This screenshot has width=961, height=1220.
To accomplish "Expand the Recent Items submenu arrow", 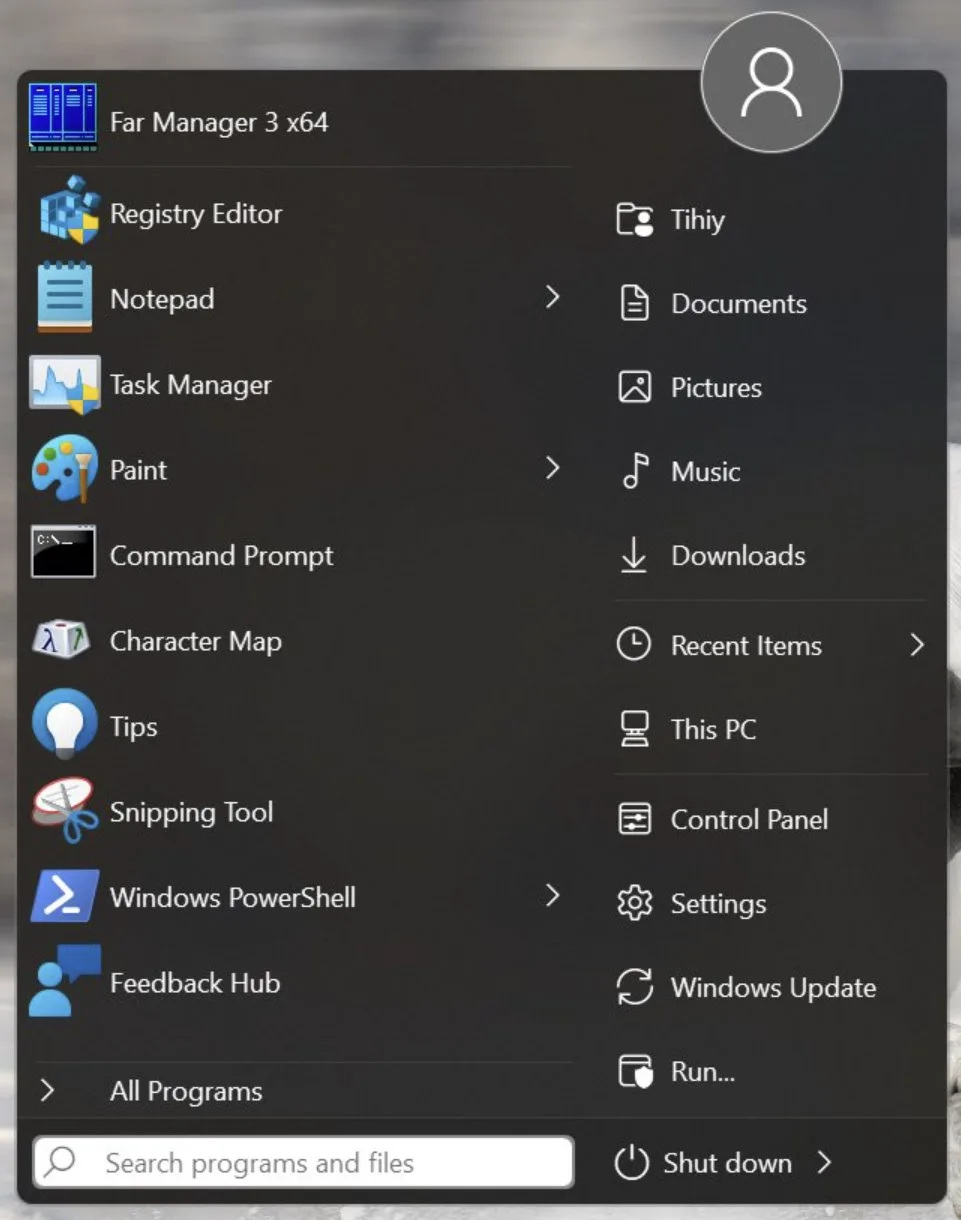I will [917, 645].
